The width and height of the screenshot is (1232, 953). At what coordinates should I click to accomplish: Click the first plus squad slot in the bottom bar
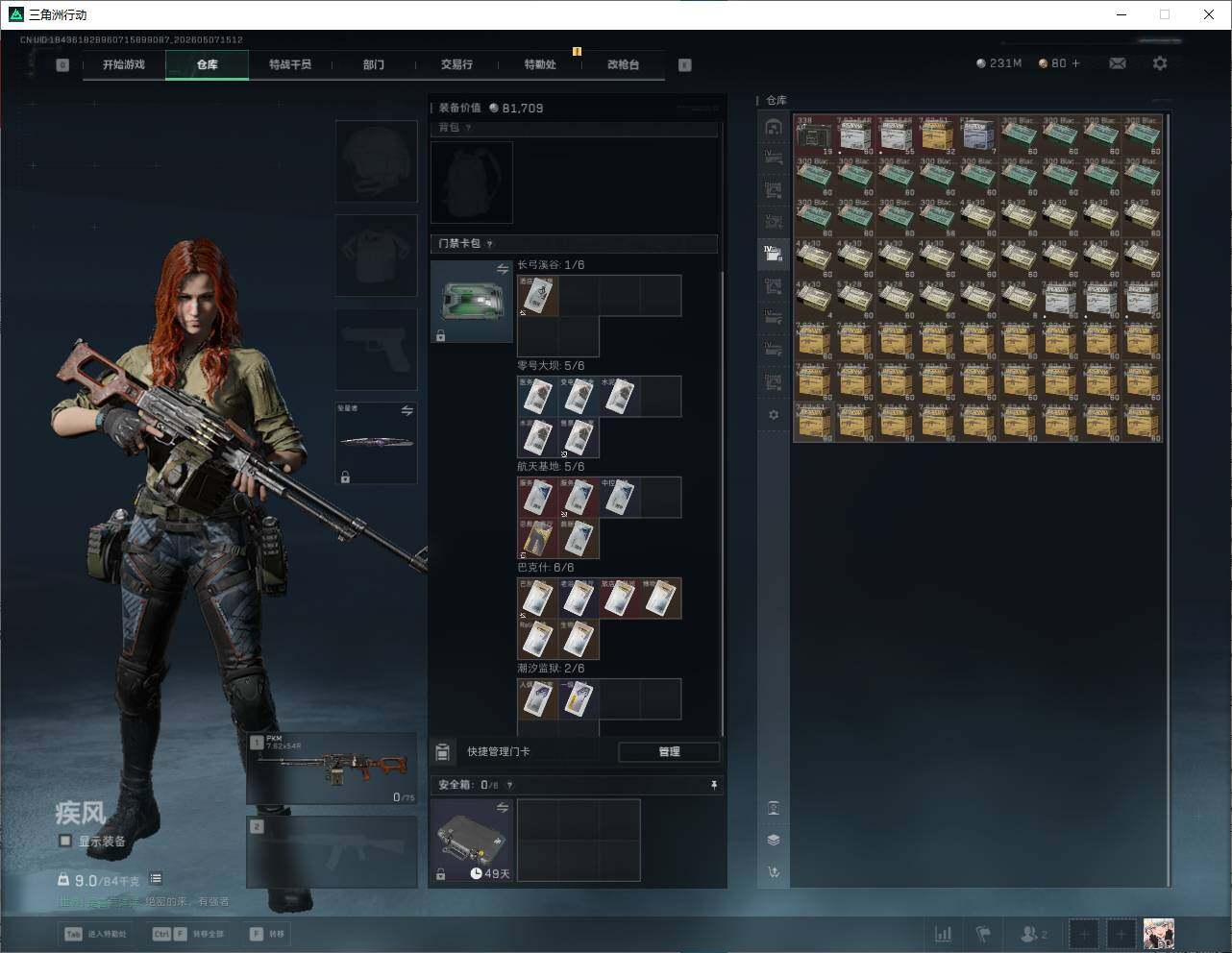(1084, 934)
